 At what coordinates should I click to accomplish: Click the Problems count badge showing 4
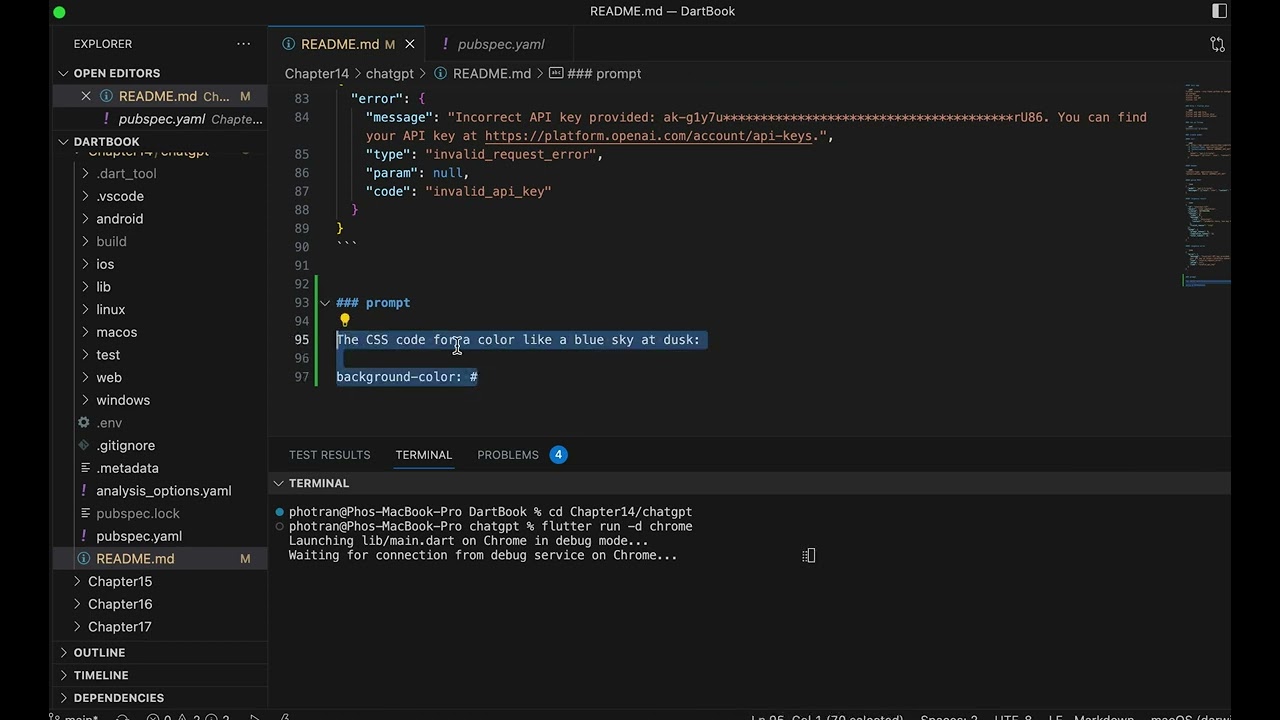coord(558,455)
